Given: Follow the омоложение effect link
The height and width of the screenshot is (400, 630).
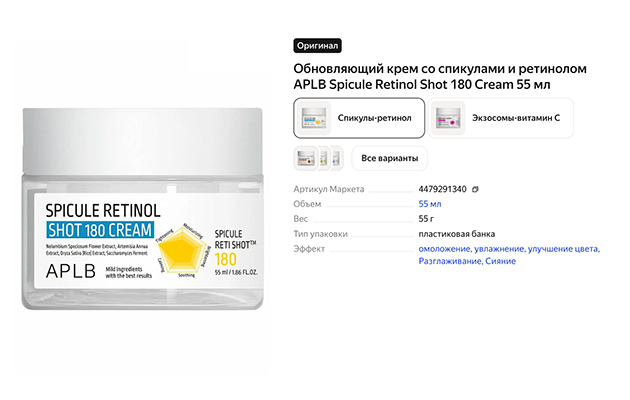Looking at the screenshot, I should (445, 249).
